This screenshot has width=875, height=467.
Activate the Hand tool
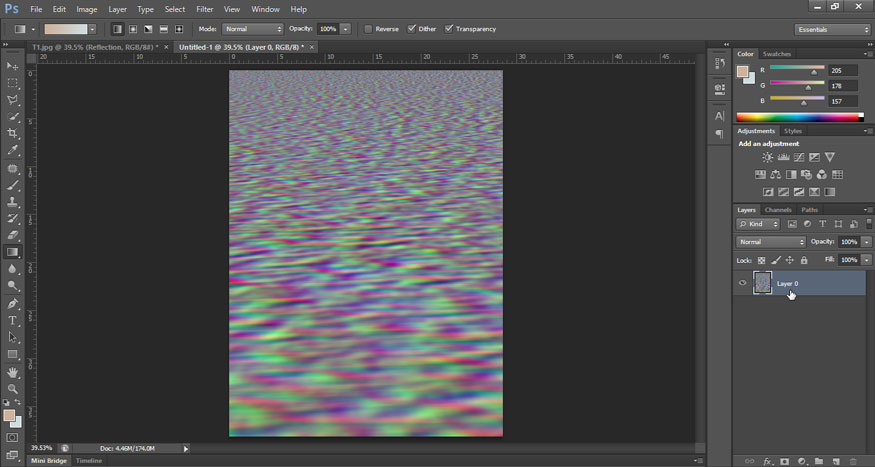[x=13, y=371]
